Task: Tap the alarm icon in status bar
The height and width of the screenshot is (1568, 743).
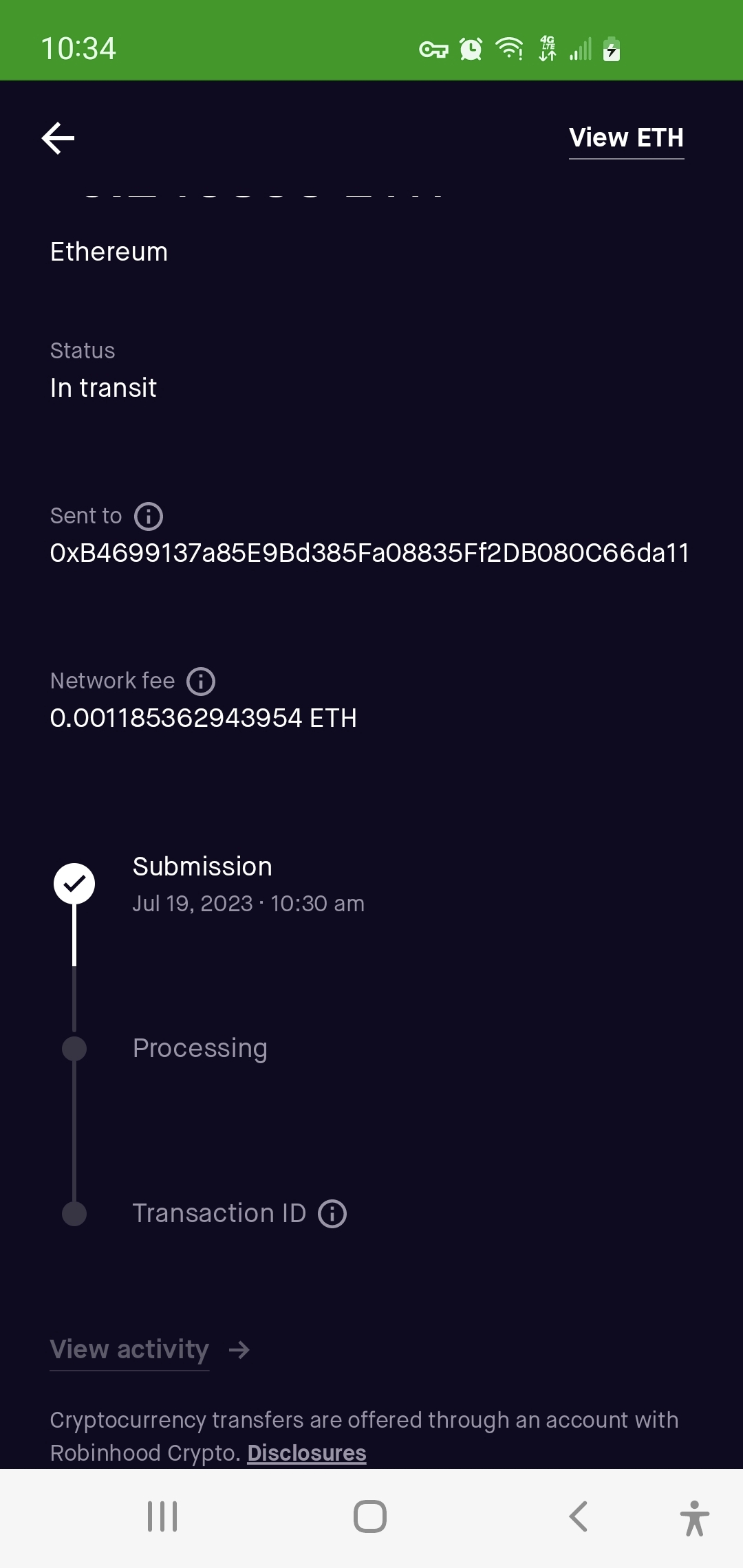Action: (x=471, y=49)
